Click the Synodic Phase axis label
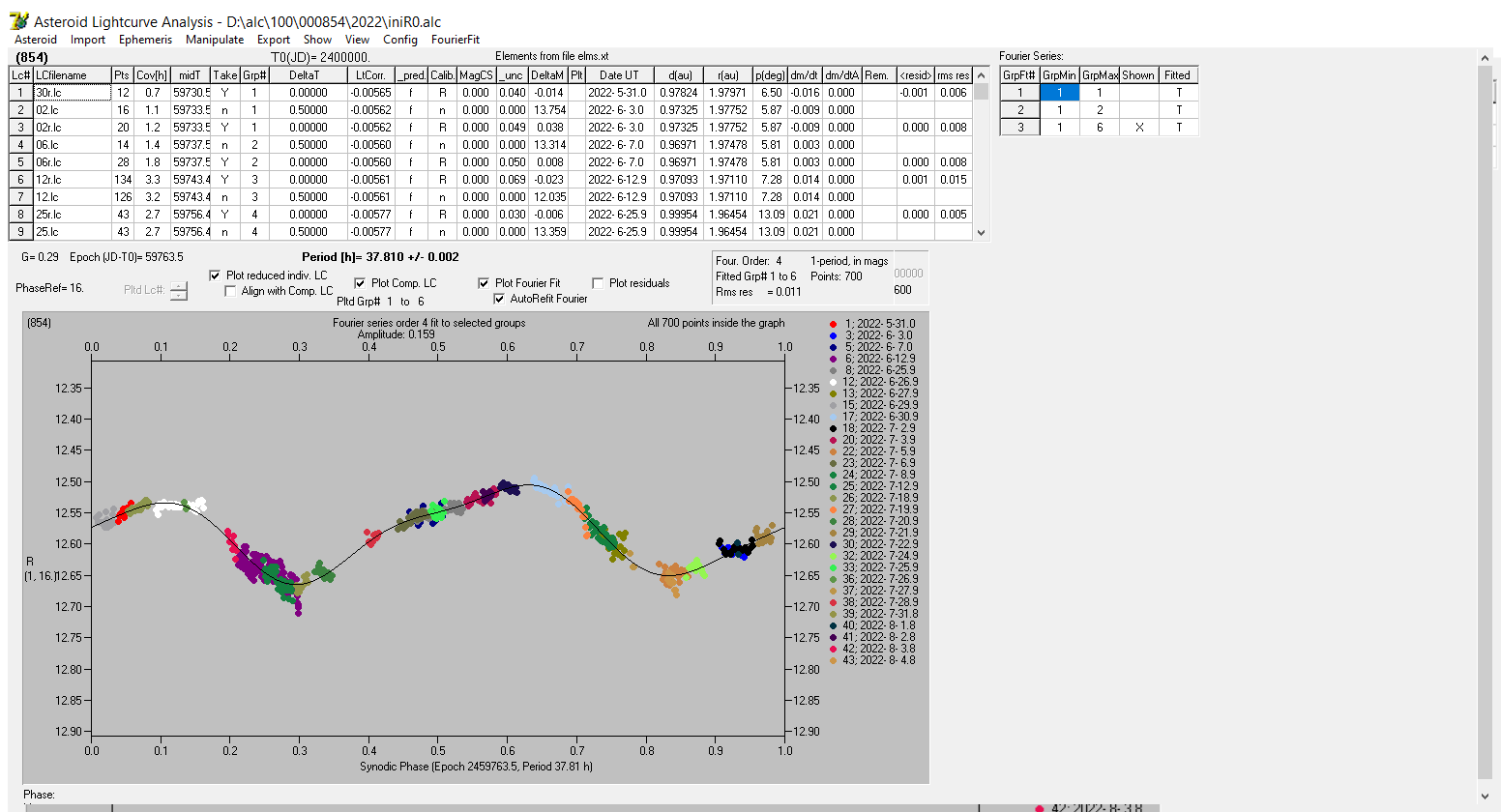The height and width of the screenshot is (812, 1501). tap(476, 767)
